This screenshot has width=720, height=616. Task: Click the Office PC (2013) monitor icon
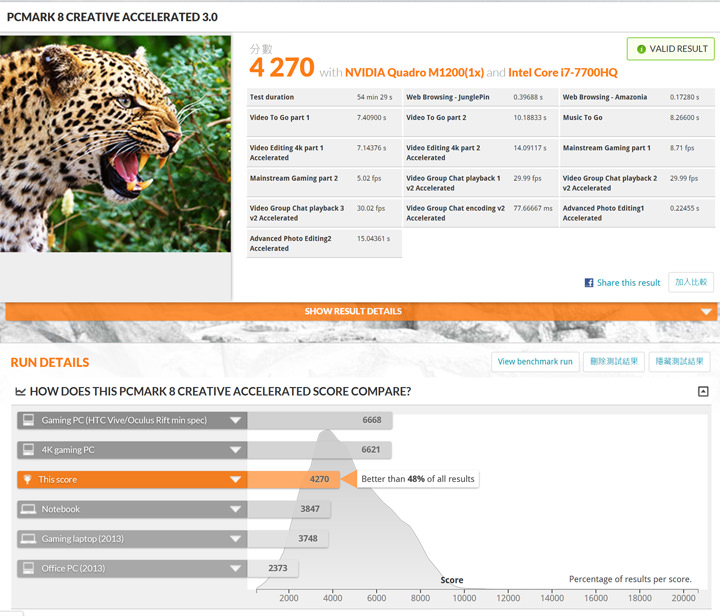(x=28, y=568)
